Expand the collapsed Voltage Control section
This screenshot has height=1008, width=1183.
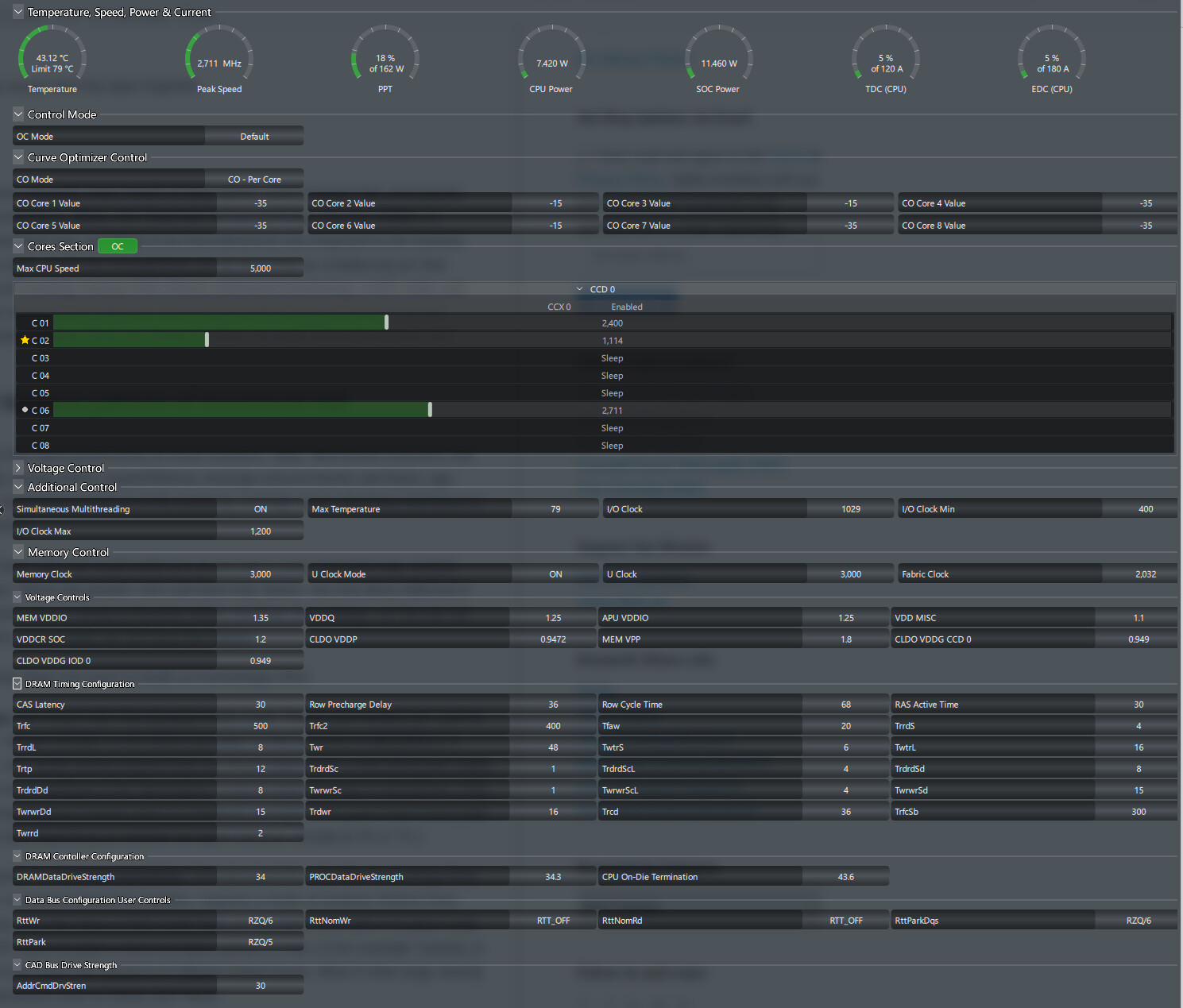coord(18,468)
